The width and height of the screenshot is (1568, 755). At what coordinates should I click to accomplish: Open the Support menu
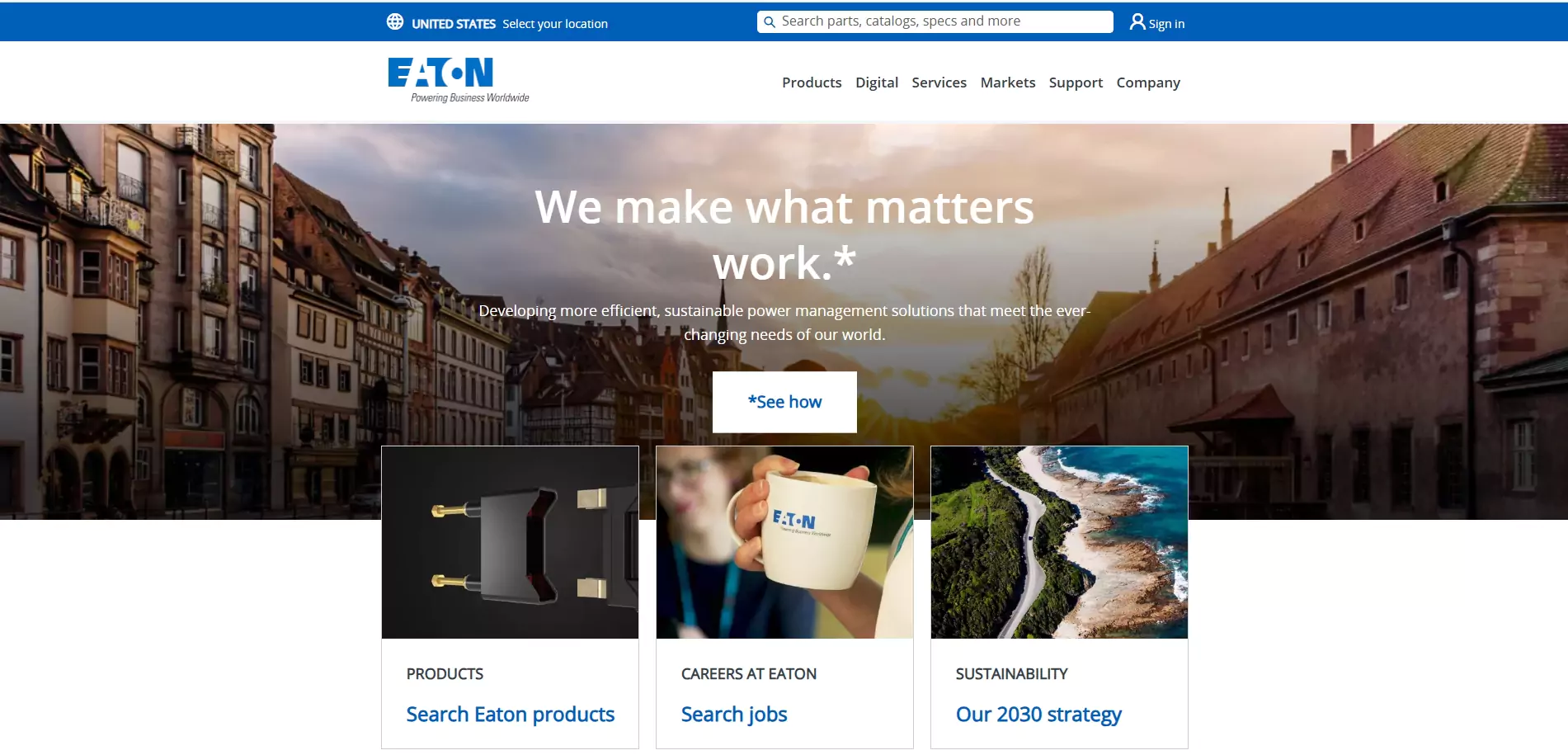(x=1076, y=83)
